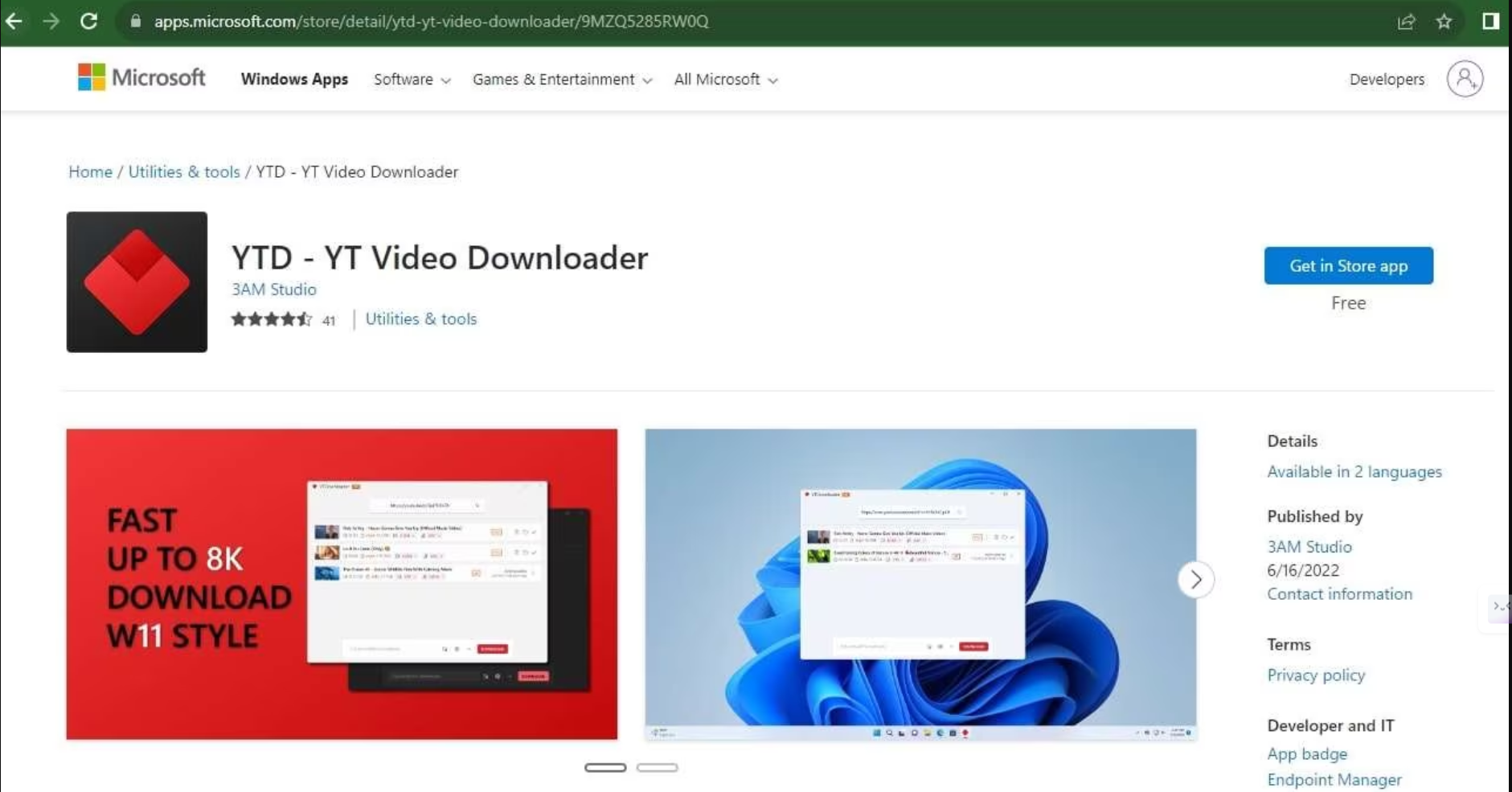The height and width of the screenshot is (792, 1512).
Task: Select the second carousel page indicator
Action: tap(657, 768)
